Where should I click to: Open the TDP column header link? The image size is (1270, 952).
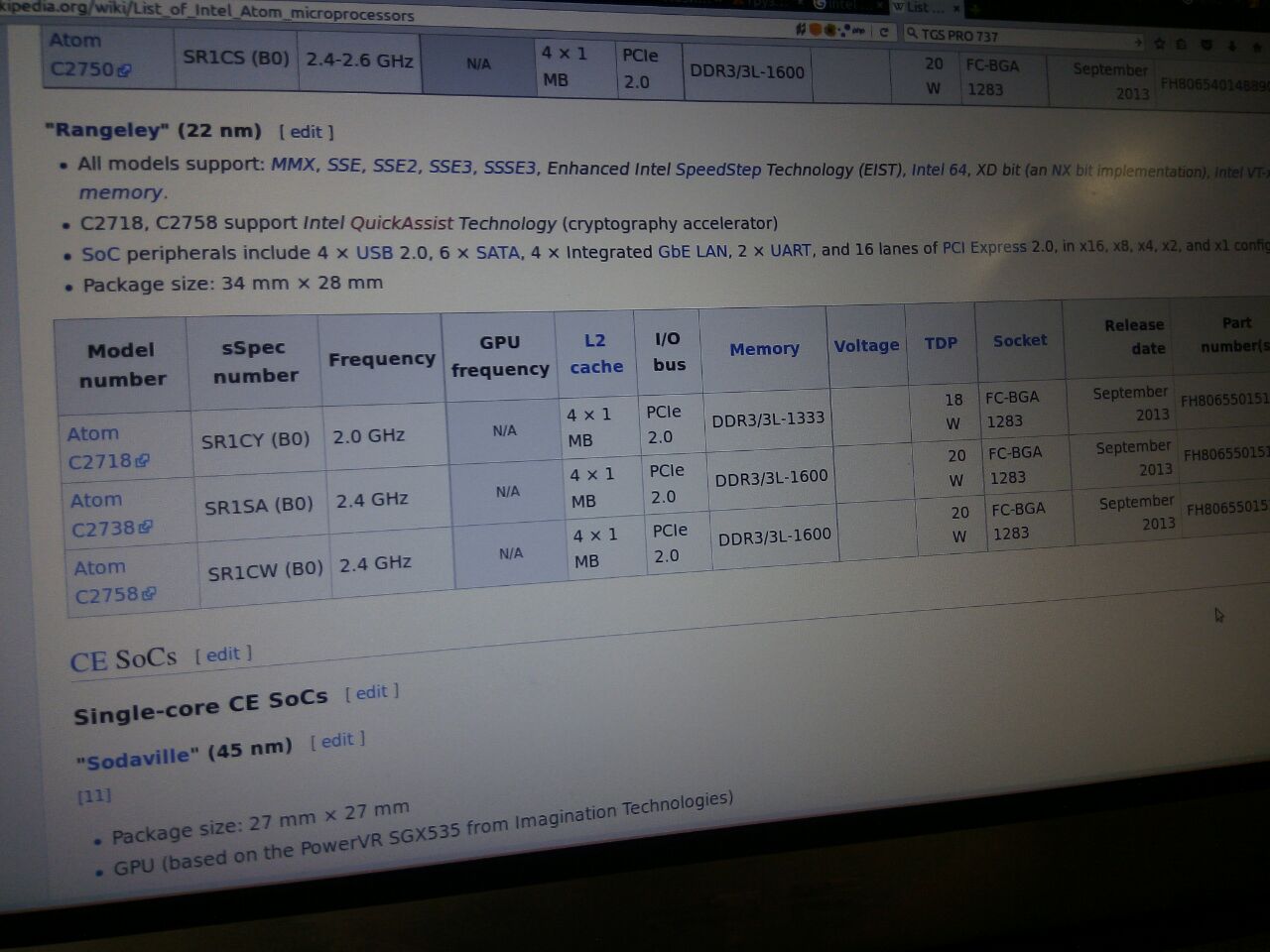tap(941, 343)
